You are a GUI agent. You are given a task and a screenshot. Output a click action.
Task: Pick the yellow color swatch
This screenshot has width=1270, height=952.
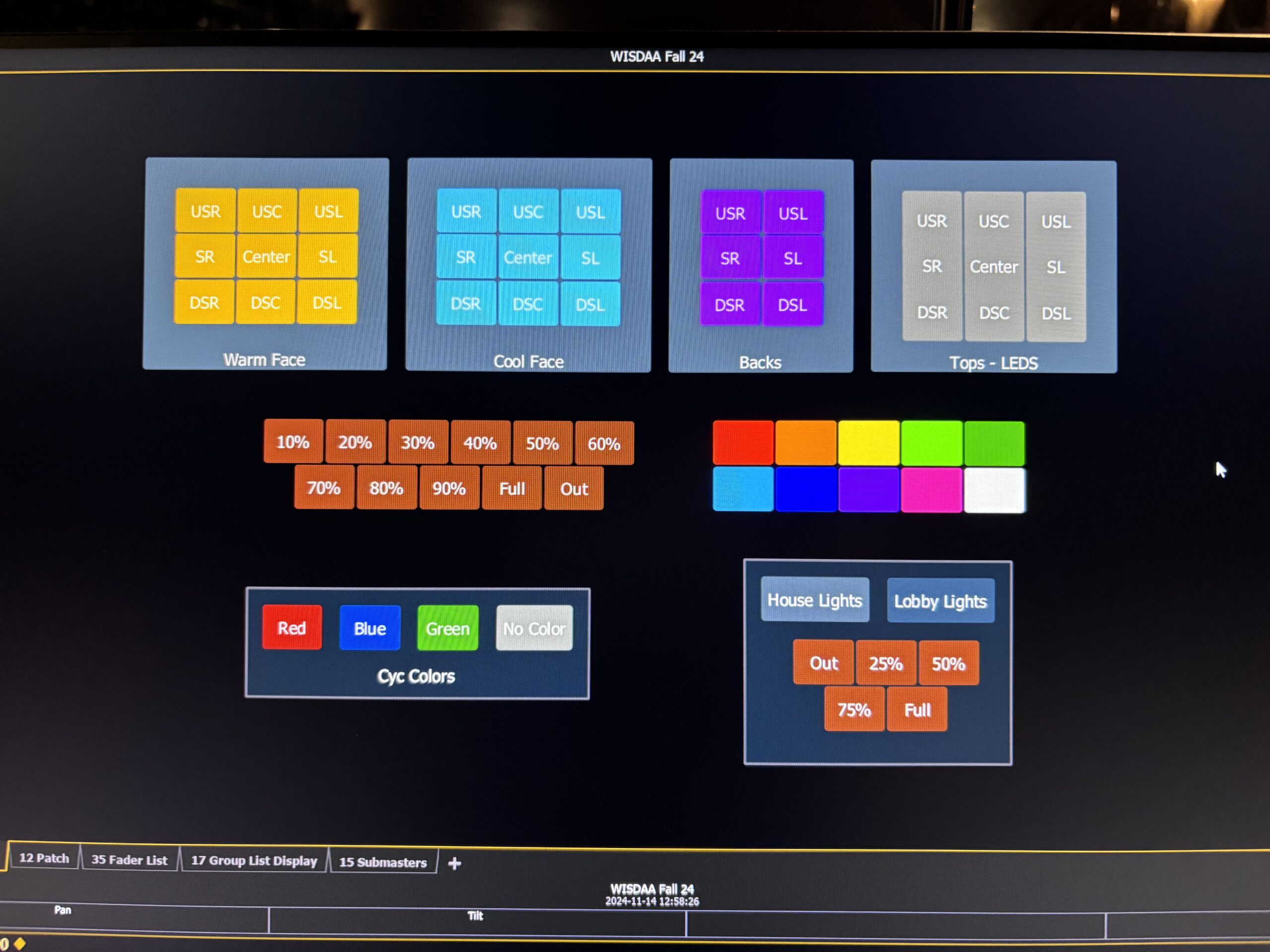tap(869, 443)
